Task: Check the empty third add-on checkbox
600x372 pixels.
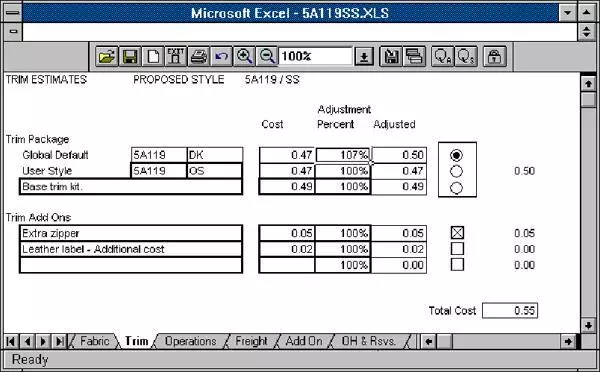Action: pyautogui.click(x=457, y=264)
